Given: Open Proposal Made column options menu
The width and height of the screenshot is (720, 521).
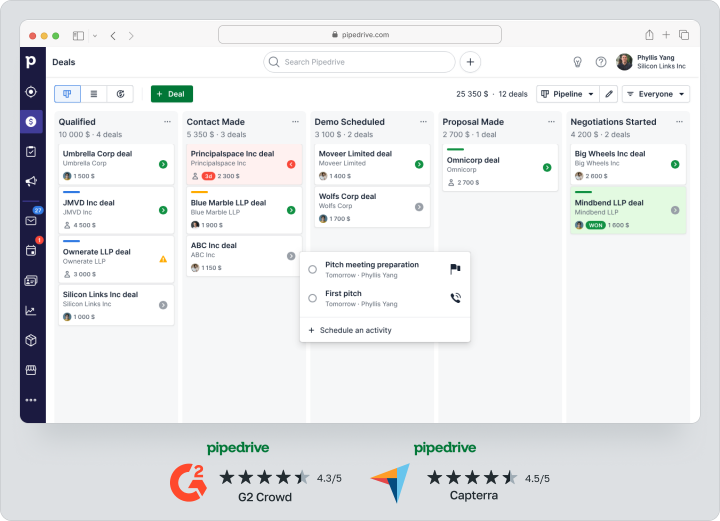Looking at the screenshot, I should pos(551,122).
